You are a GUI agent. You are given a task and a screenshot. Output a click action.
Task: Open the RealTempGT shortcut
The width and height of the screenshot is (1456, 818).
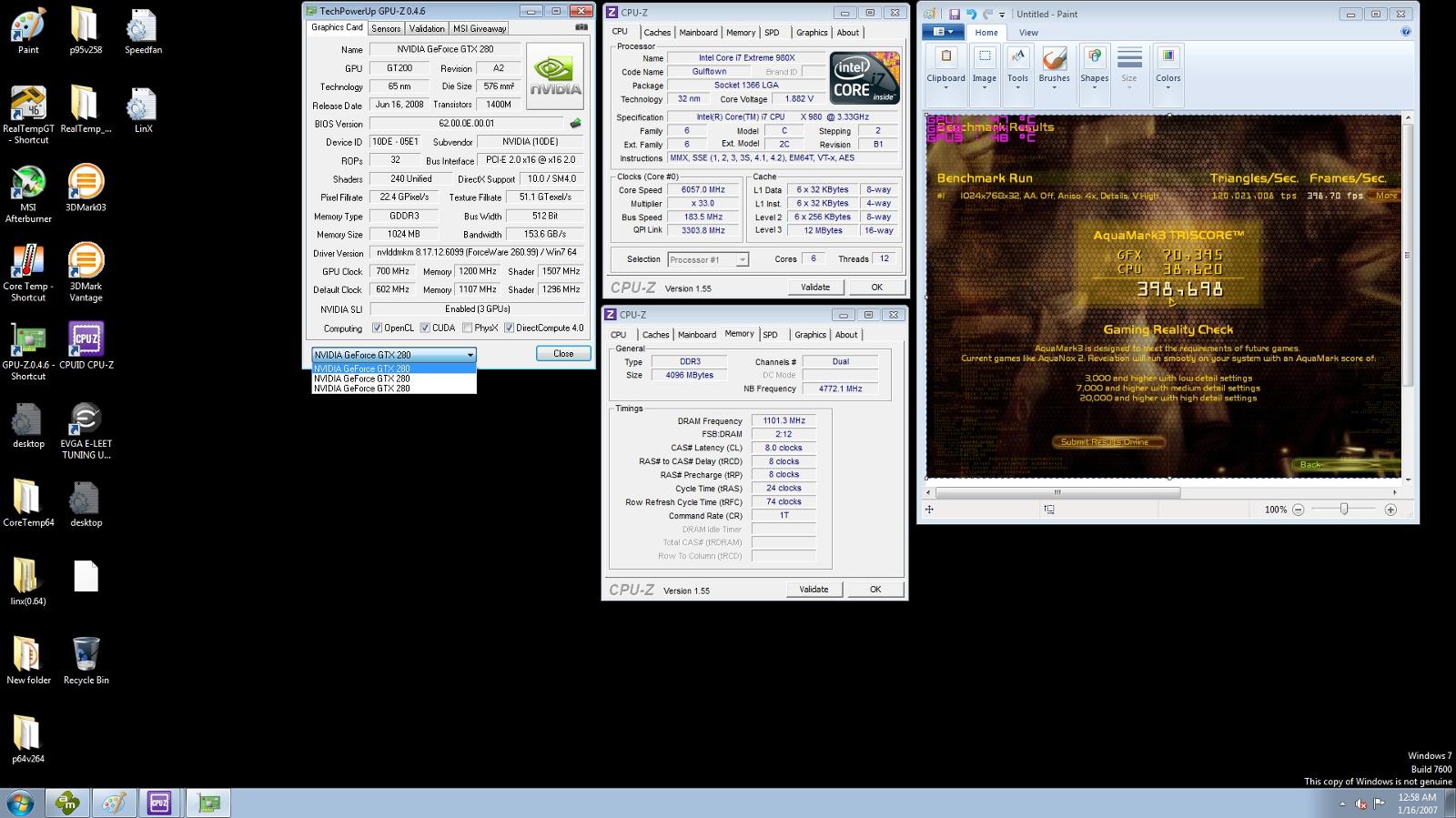pos(28,116)
